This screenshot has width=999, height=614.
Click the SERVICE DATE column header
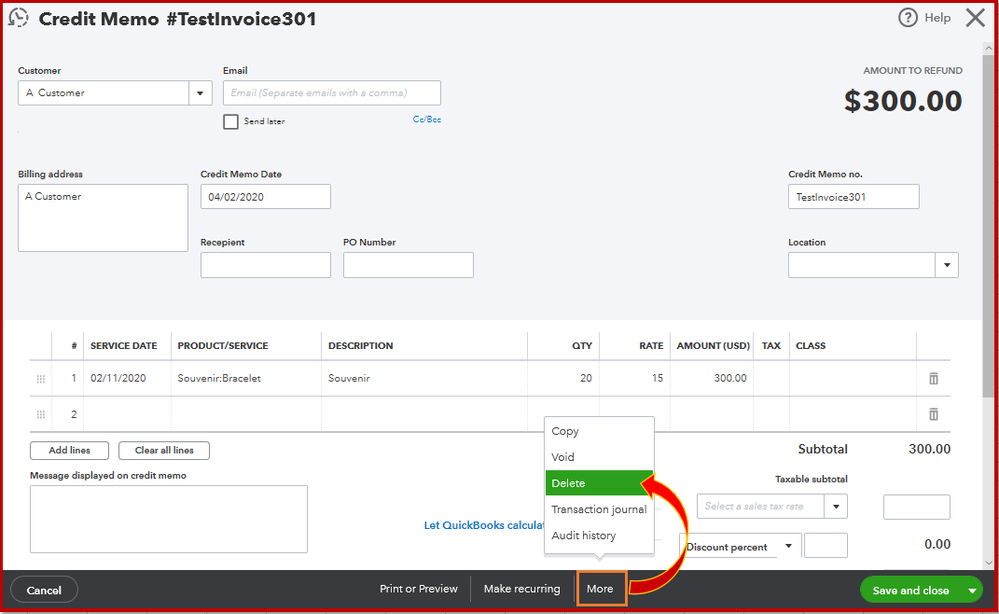coord(124,346)
